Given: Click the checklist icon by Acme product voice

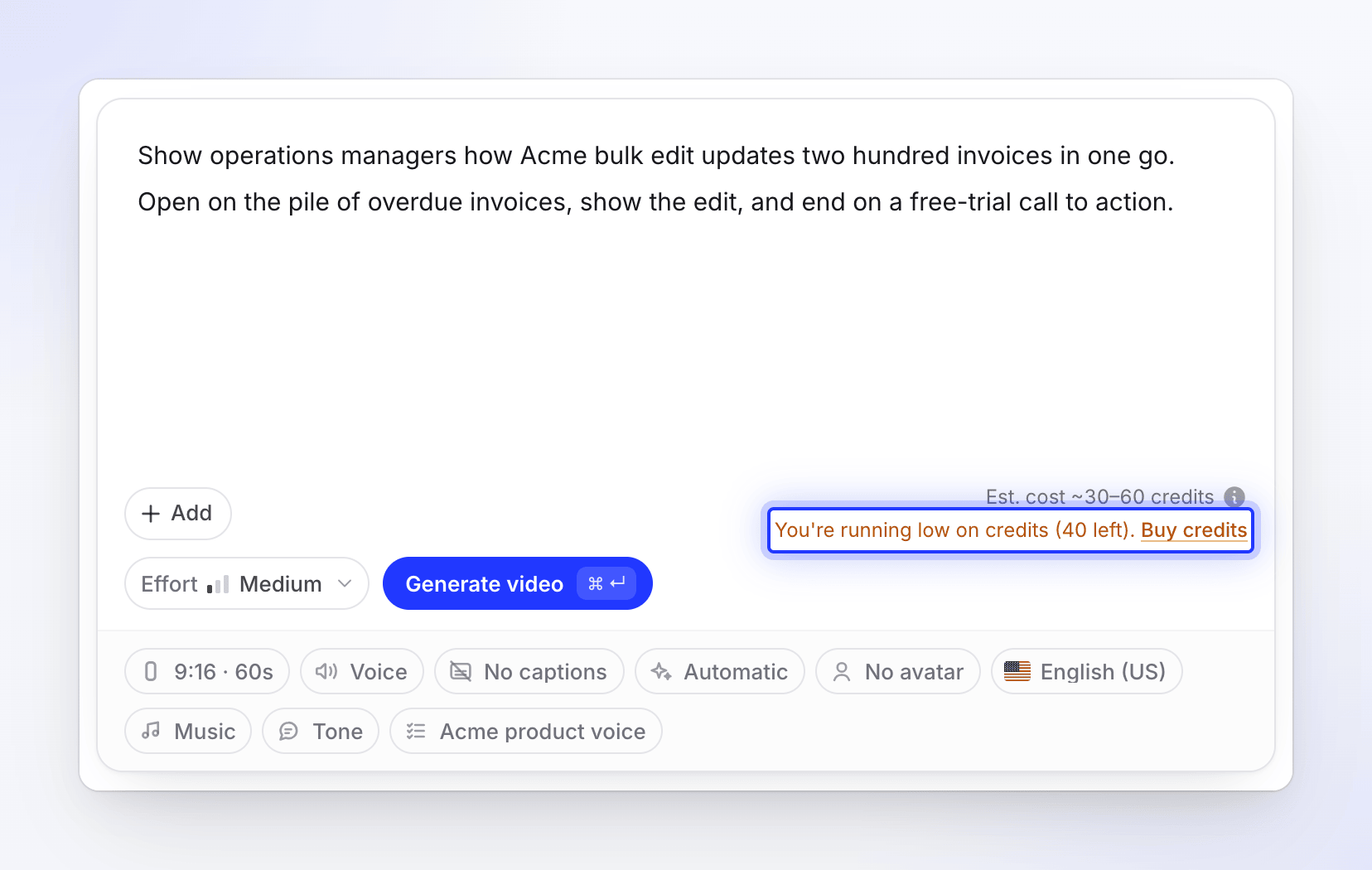Looking at the screenshot, I should (416, 731).
